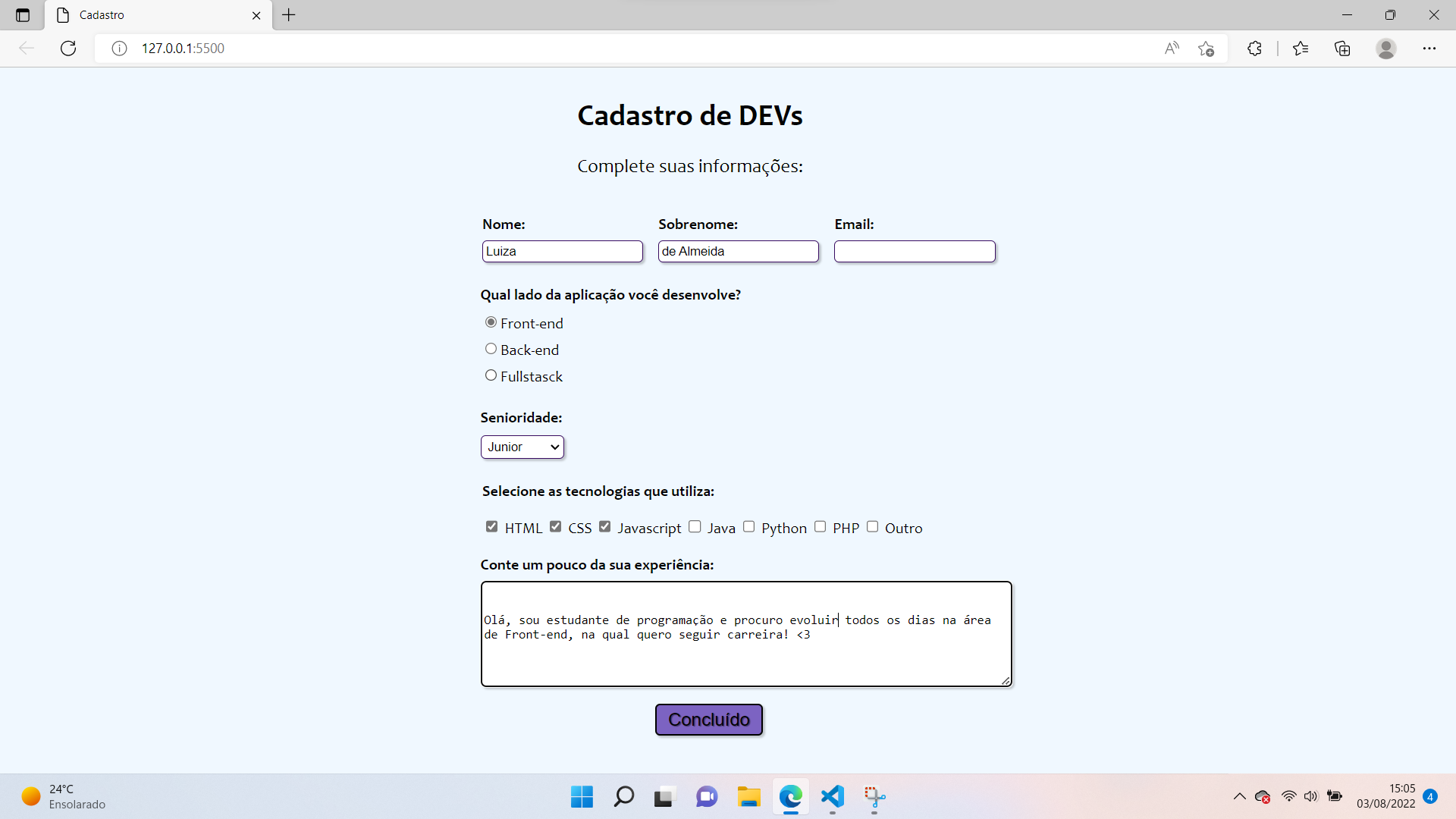This screenshot has width=1456, height=819.
Task: Launch Visual Studio Code from the taskbar
Action: click(833, 797)
